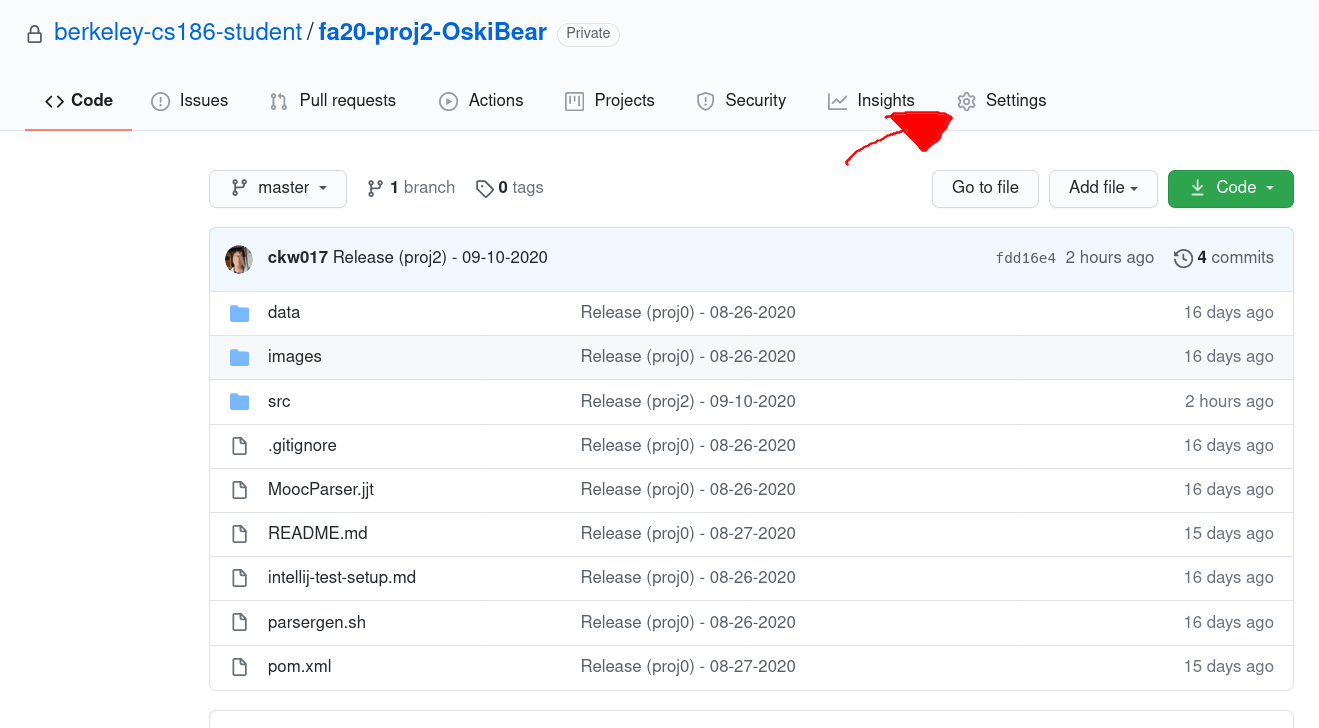
Task: Open the pom.xml file
Action: coord(300,667)
